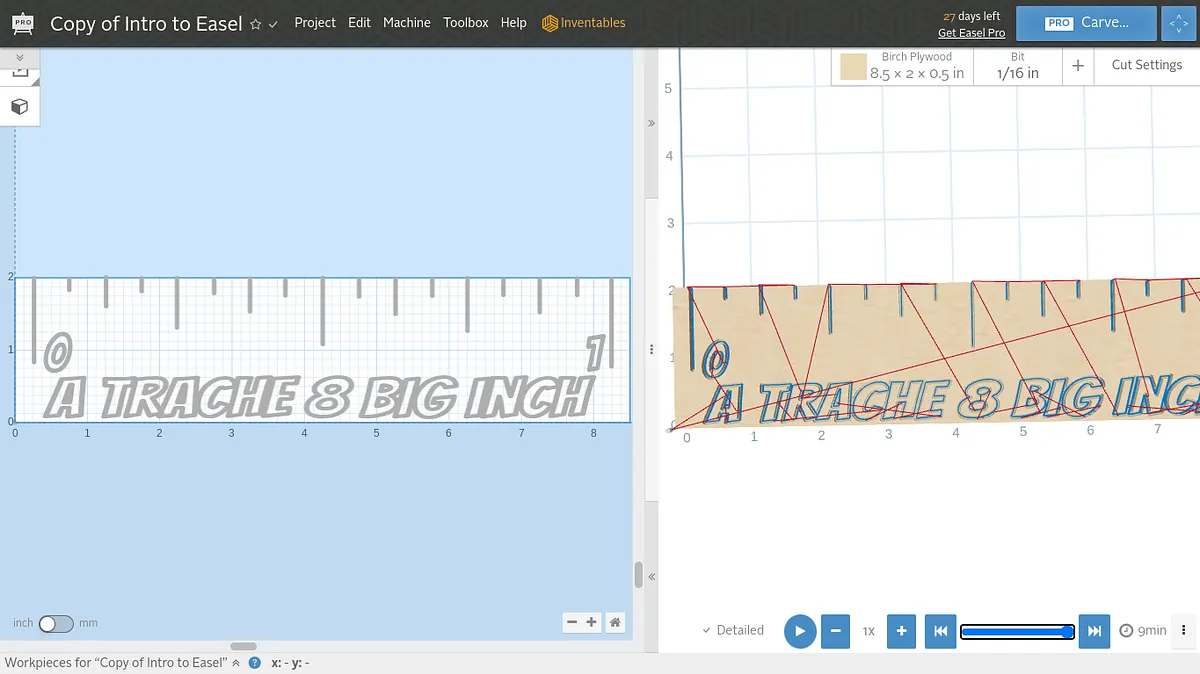Expand the Workpieces panel

236,663
